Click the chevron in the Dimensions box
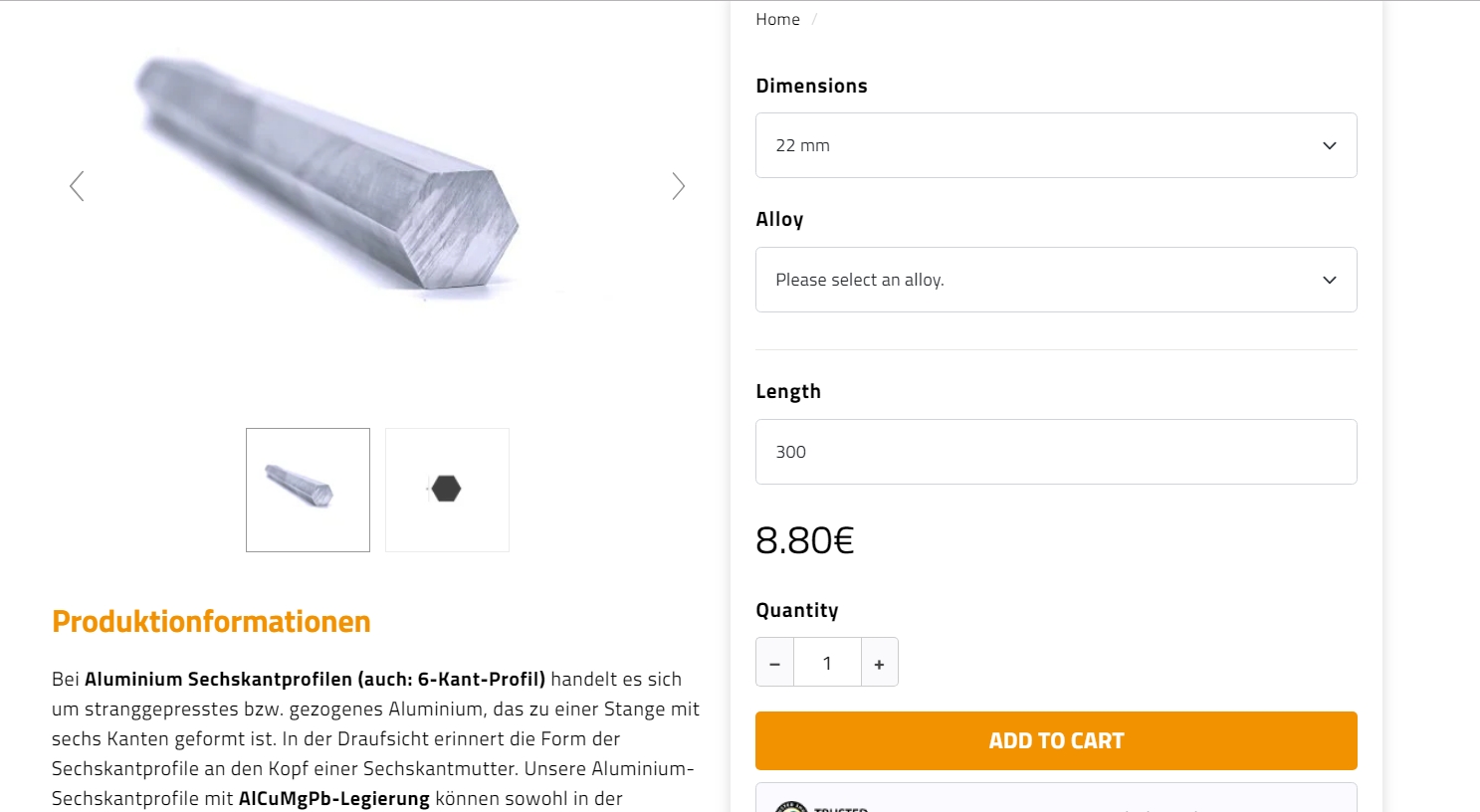The height and width of the screenshot is (812, 1480). coord(1329,145)
